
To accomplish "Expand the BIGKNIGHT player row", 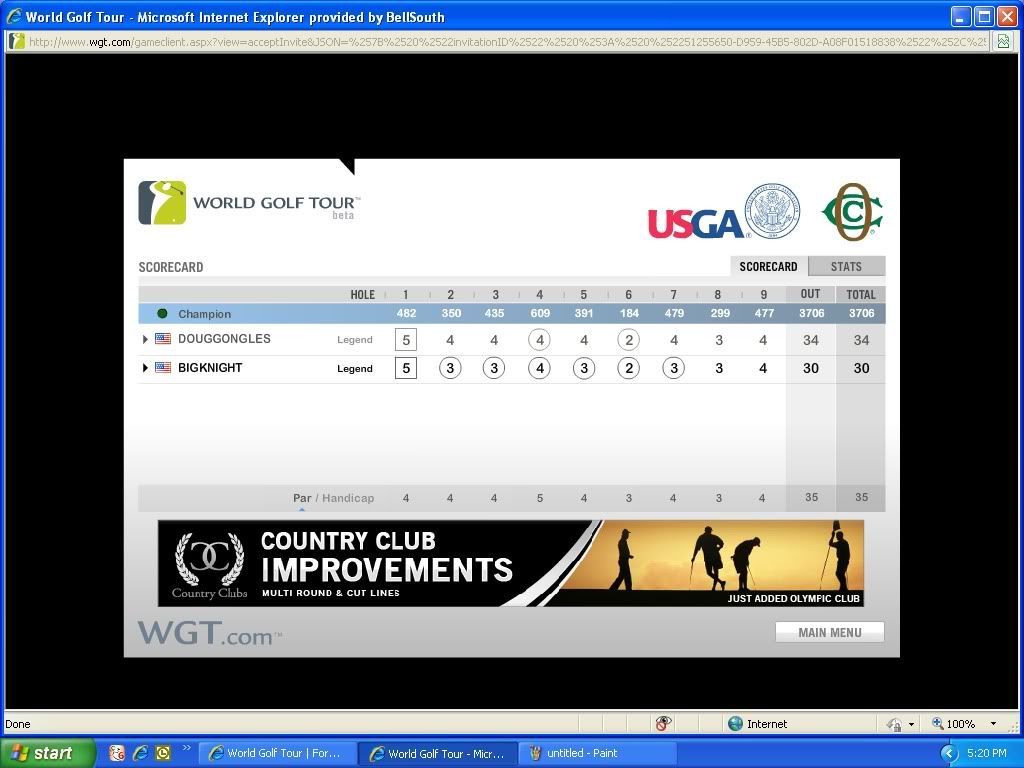I will 145,368.
